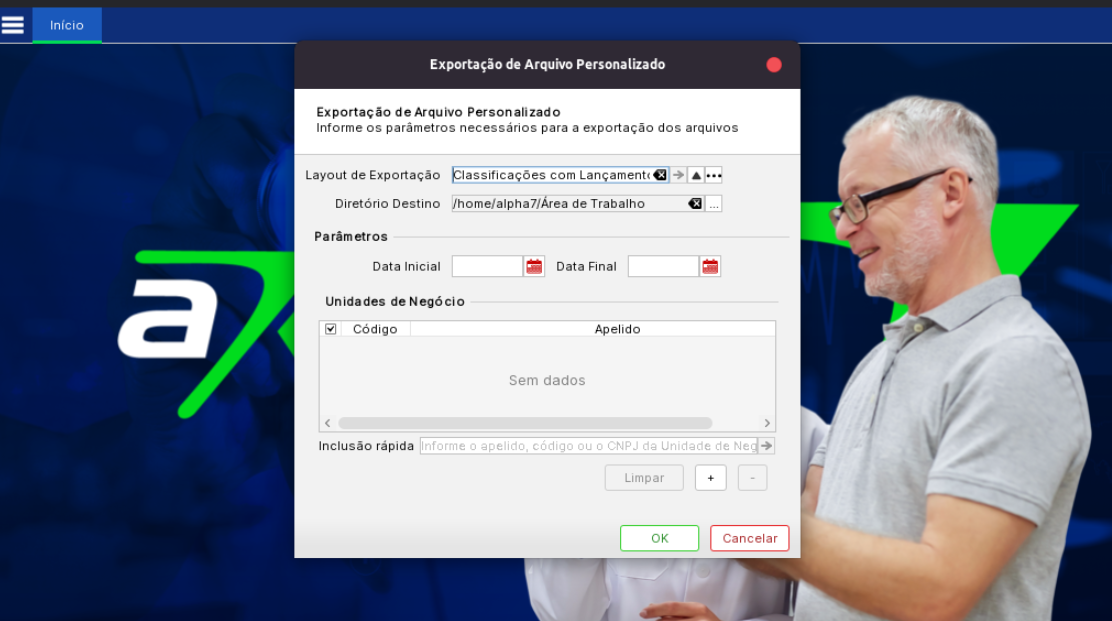
Task: Browse for the Diretório Destino folder
Action: (713, 204)
